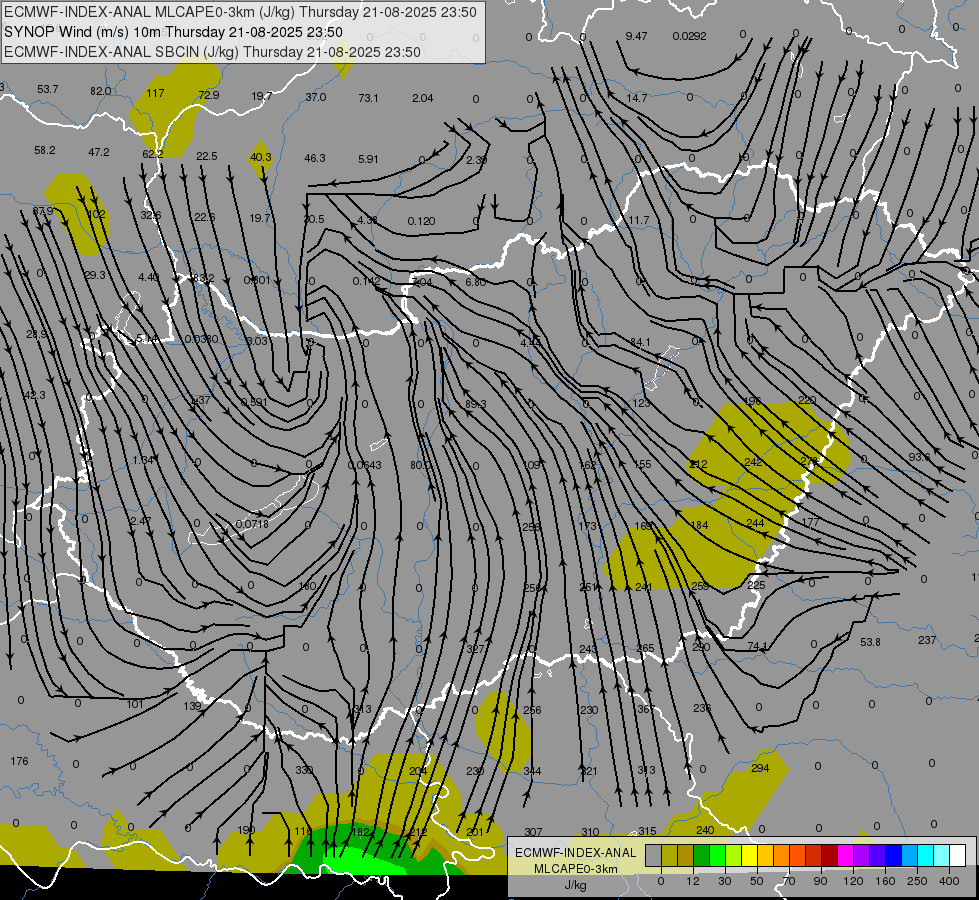Click the grid value '74.1'
This screenshot has width=979, height=900.
point(757,646)
